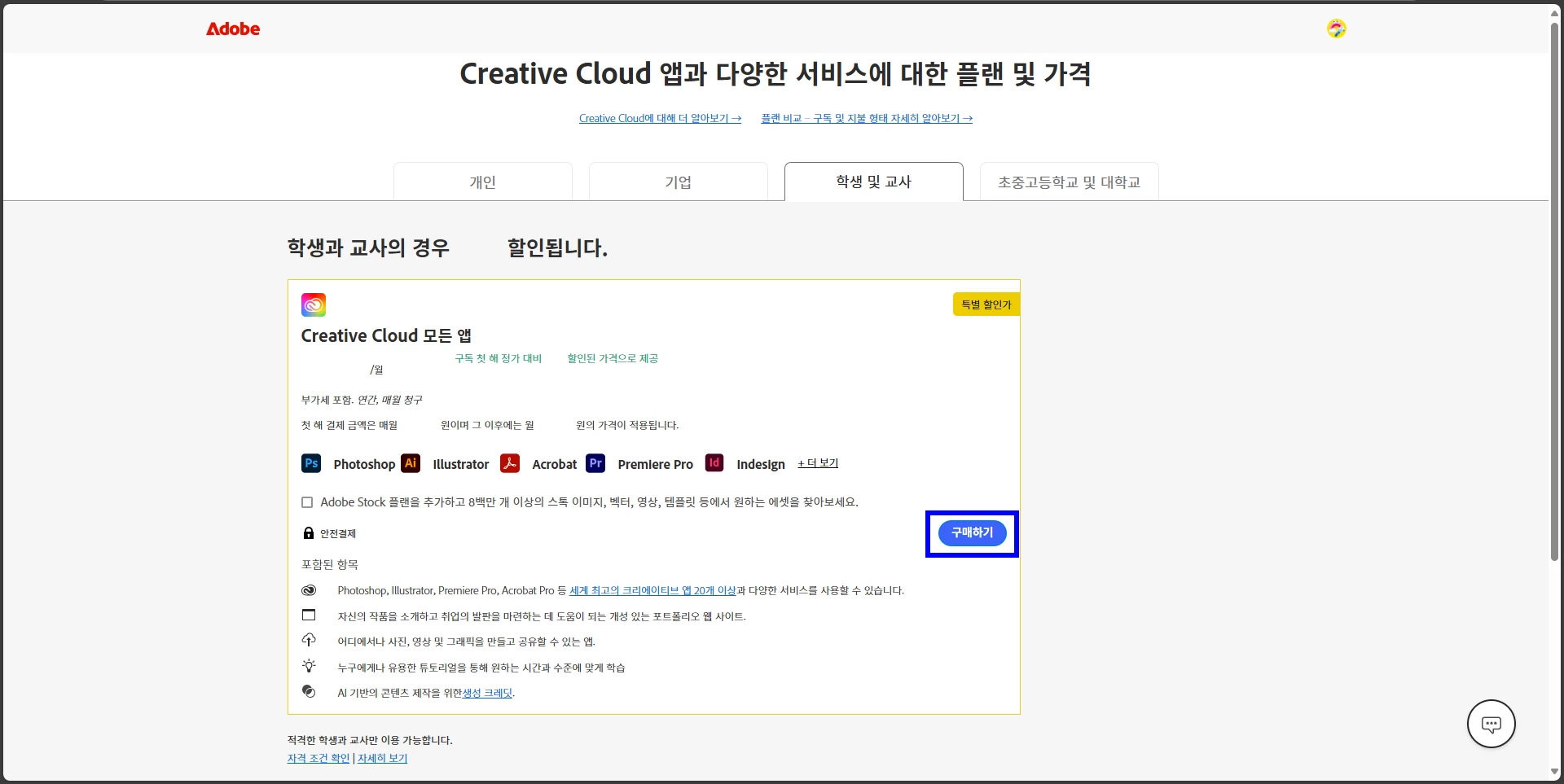Click the lock icon beside 안전결제
Viewport: 1564px width, 784px height.
309,533
